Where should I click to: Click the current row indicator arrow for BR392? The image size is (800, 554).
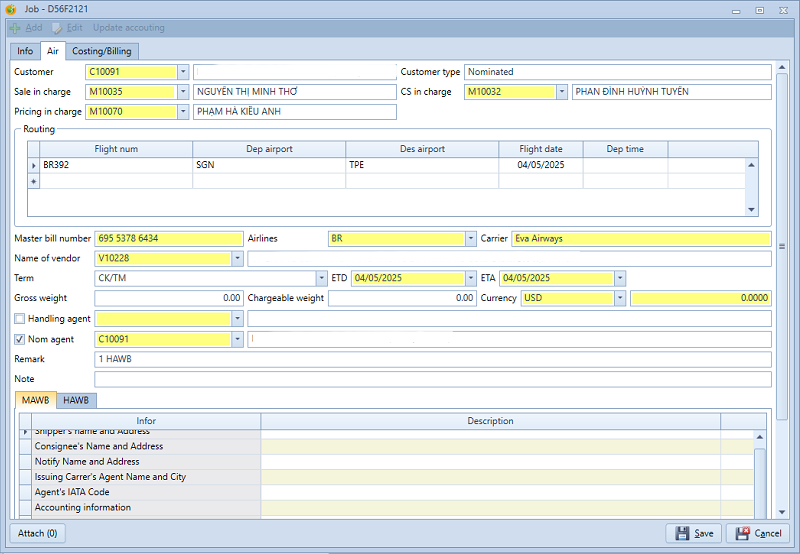[35, 165]
